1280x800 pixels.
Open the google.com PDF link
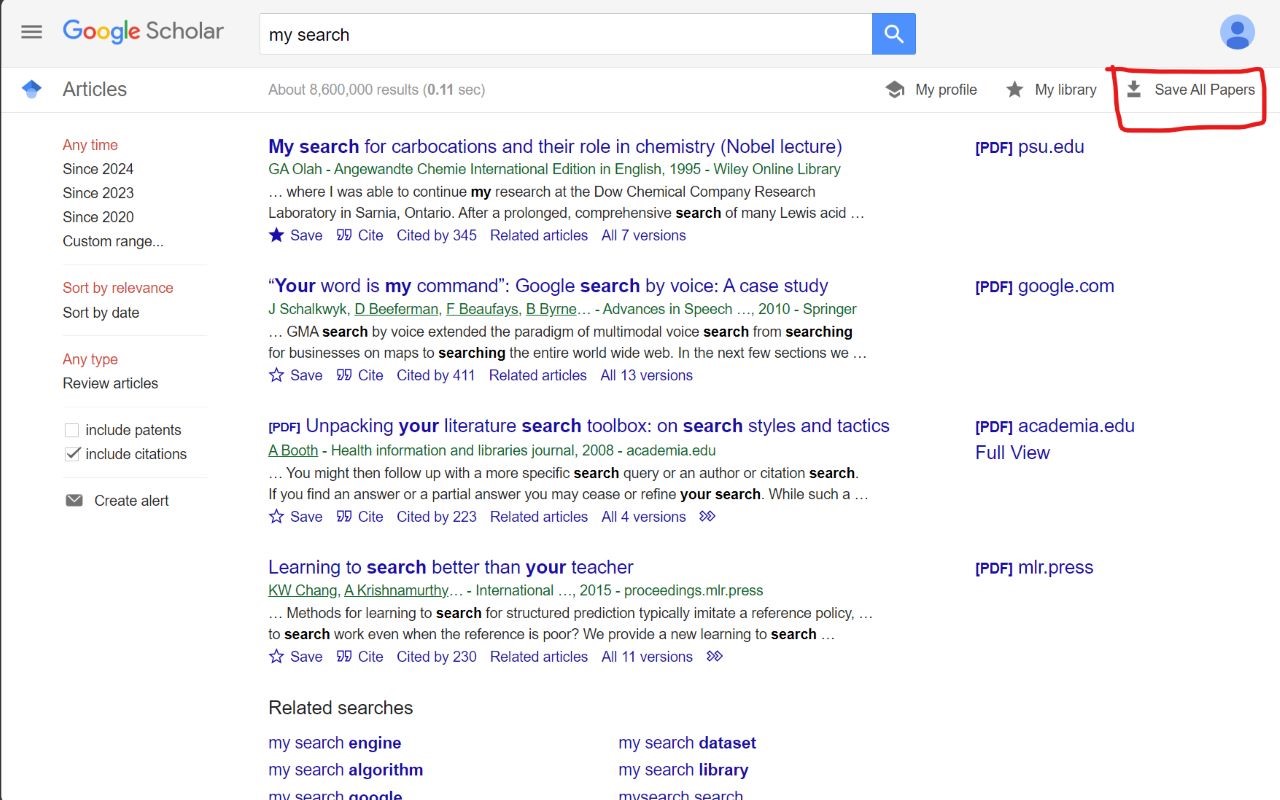point(1045,286)
